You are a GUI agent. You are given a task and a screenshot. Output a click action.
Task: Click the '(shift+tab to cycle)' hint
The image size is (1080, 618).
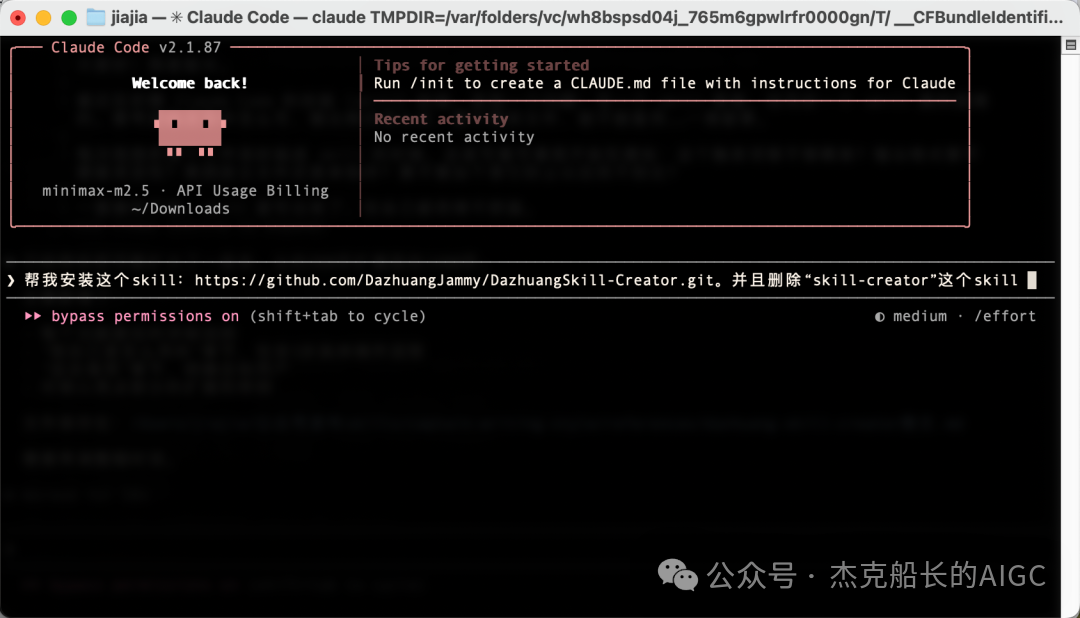coord(338,316)
